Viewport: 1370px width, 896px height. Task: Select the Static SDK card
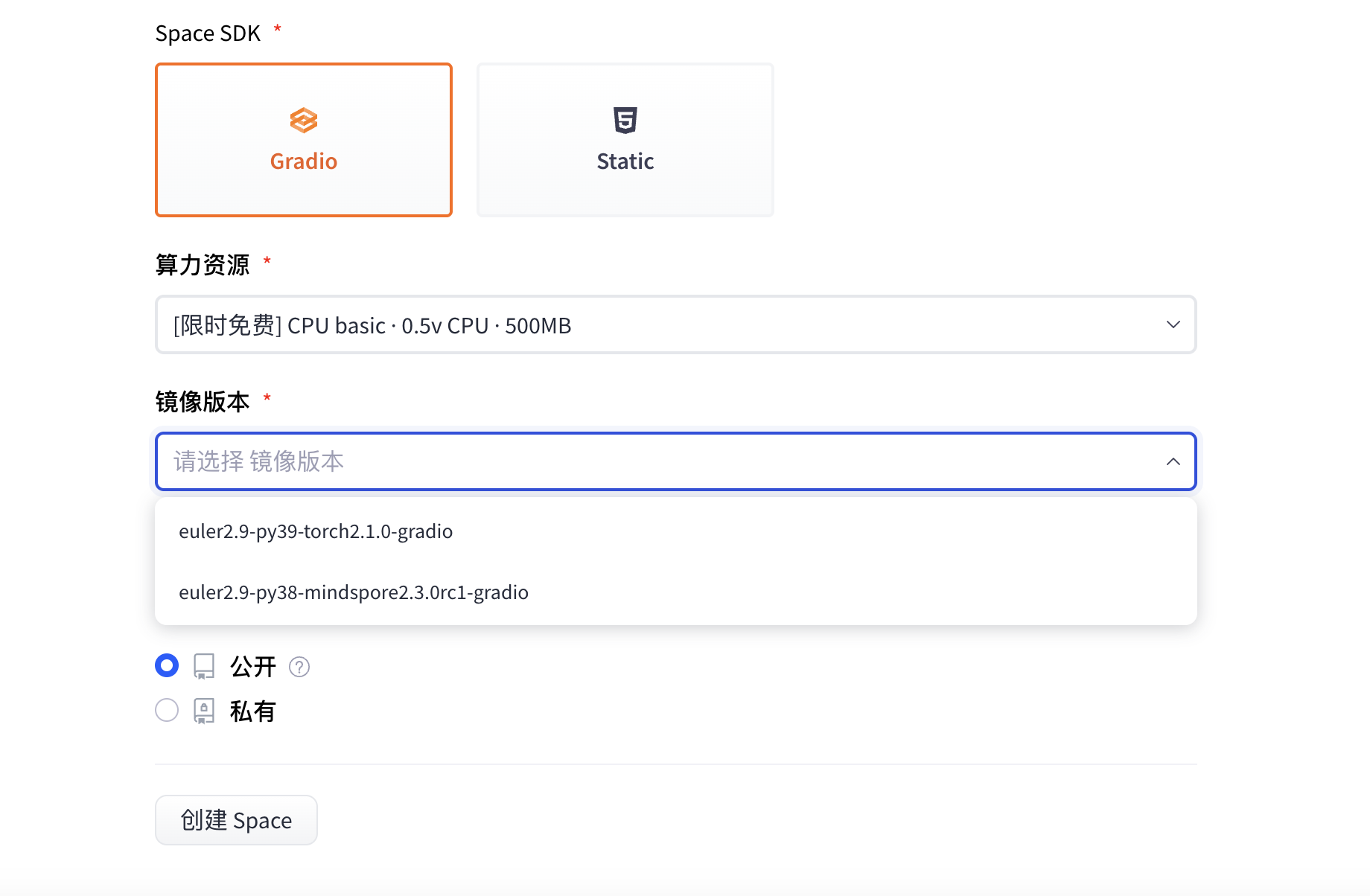(x=625, y=140)
